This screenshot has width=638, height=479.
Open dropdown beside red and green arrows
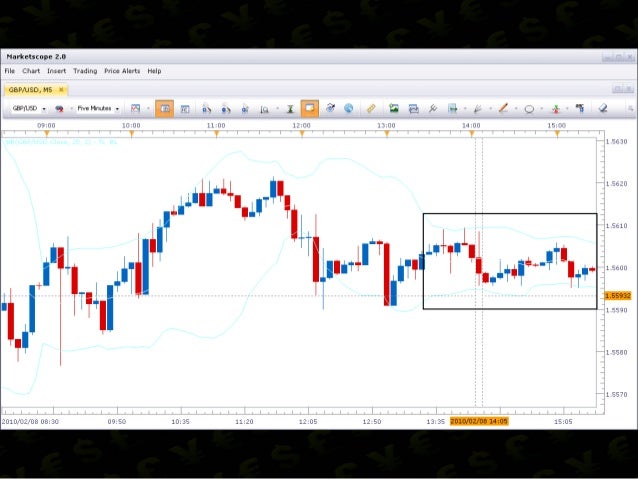pyautogui.click(x=567, y=109)
